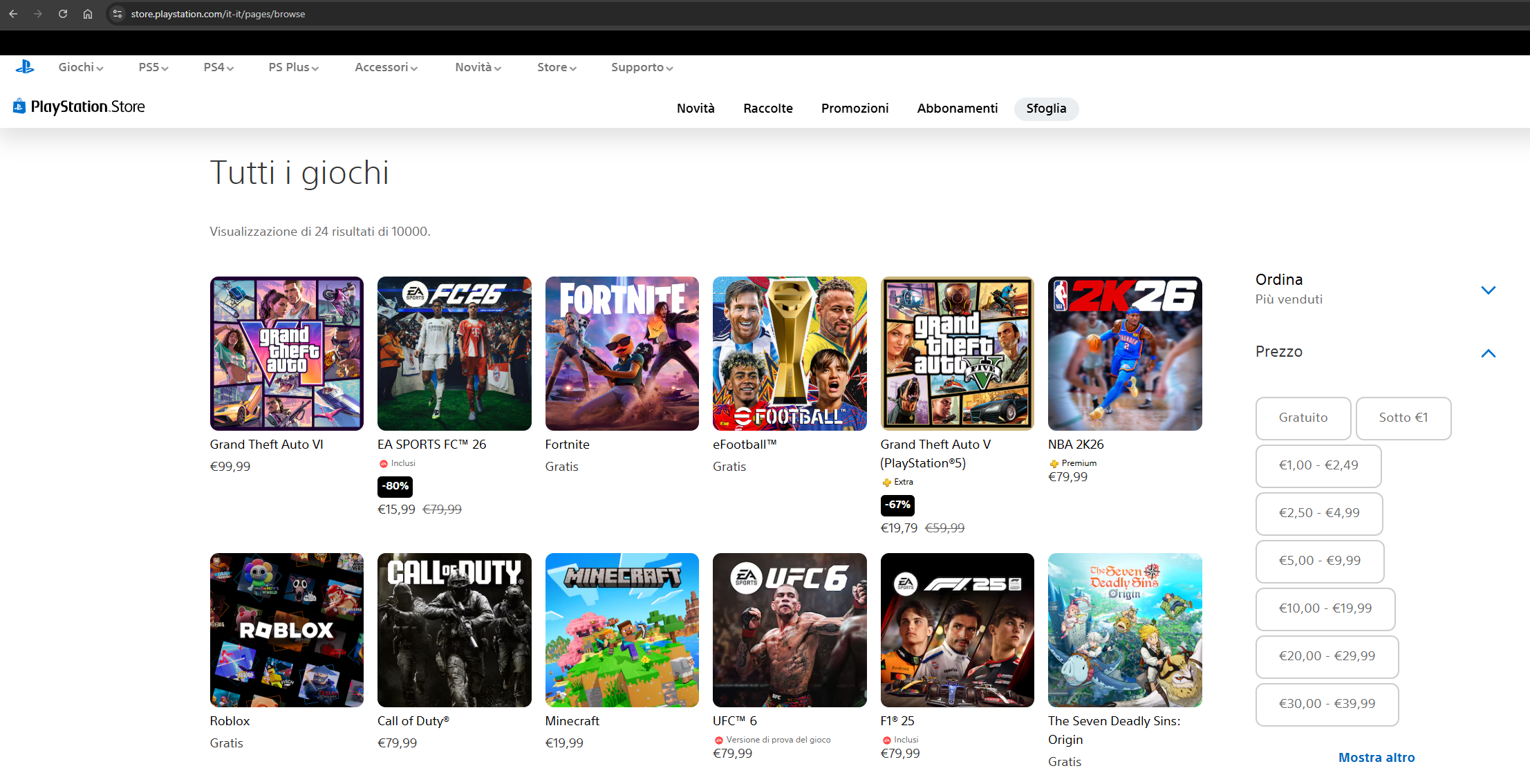Open the Promozioni tab
Viewport: 1530px width, 784px height.
click(855, 109)
